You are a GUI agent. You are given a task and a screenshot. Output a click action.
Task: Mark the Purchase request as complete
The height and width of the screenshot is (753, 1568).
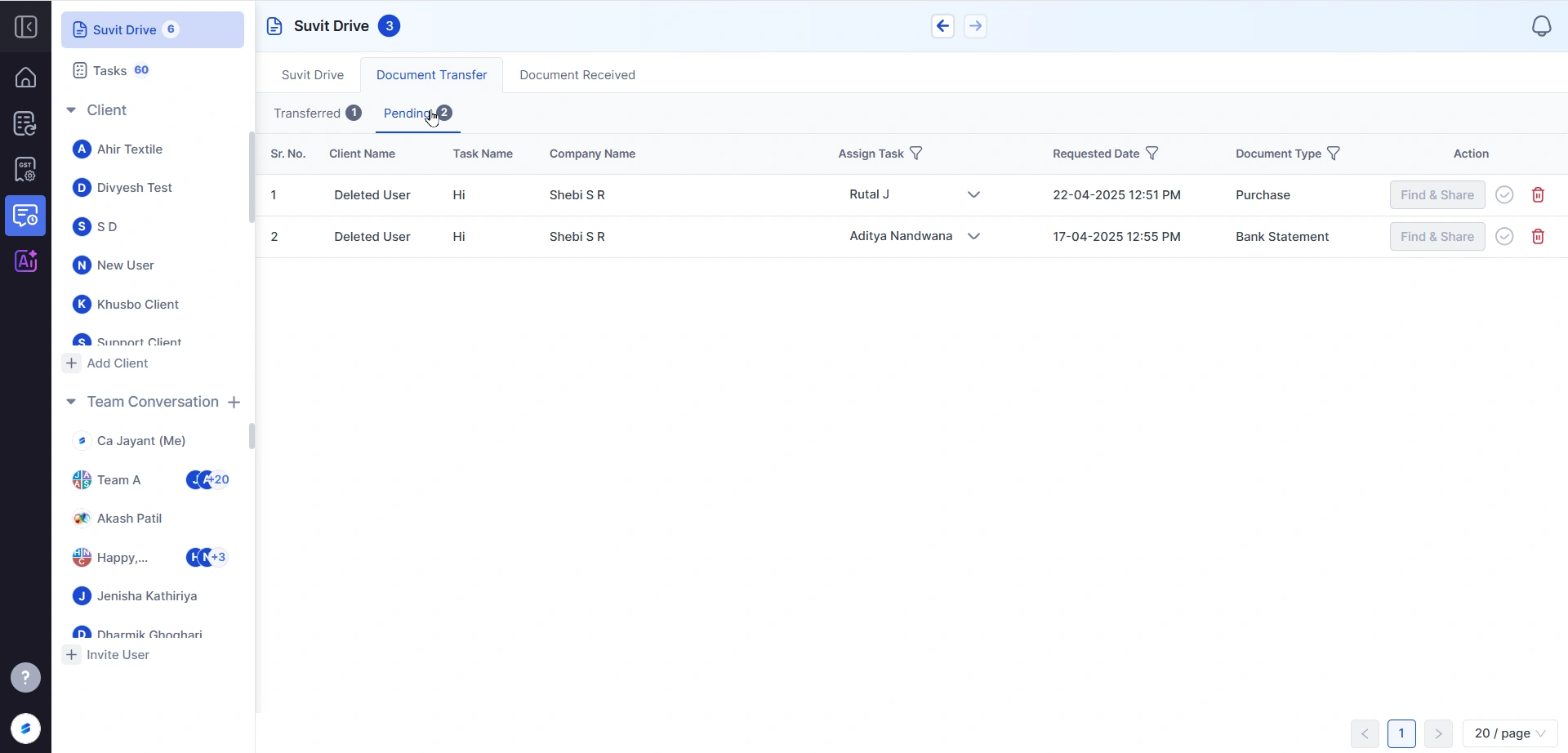pyautogui.click(x=1504, y=195)
